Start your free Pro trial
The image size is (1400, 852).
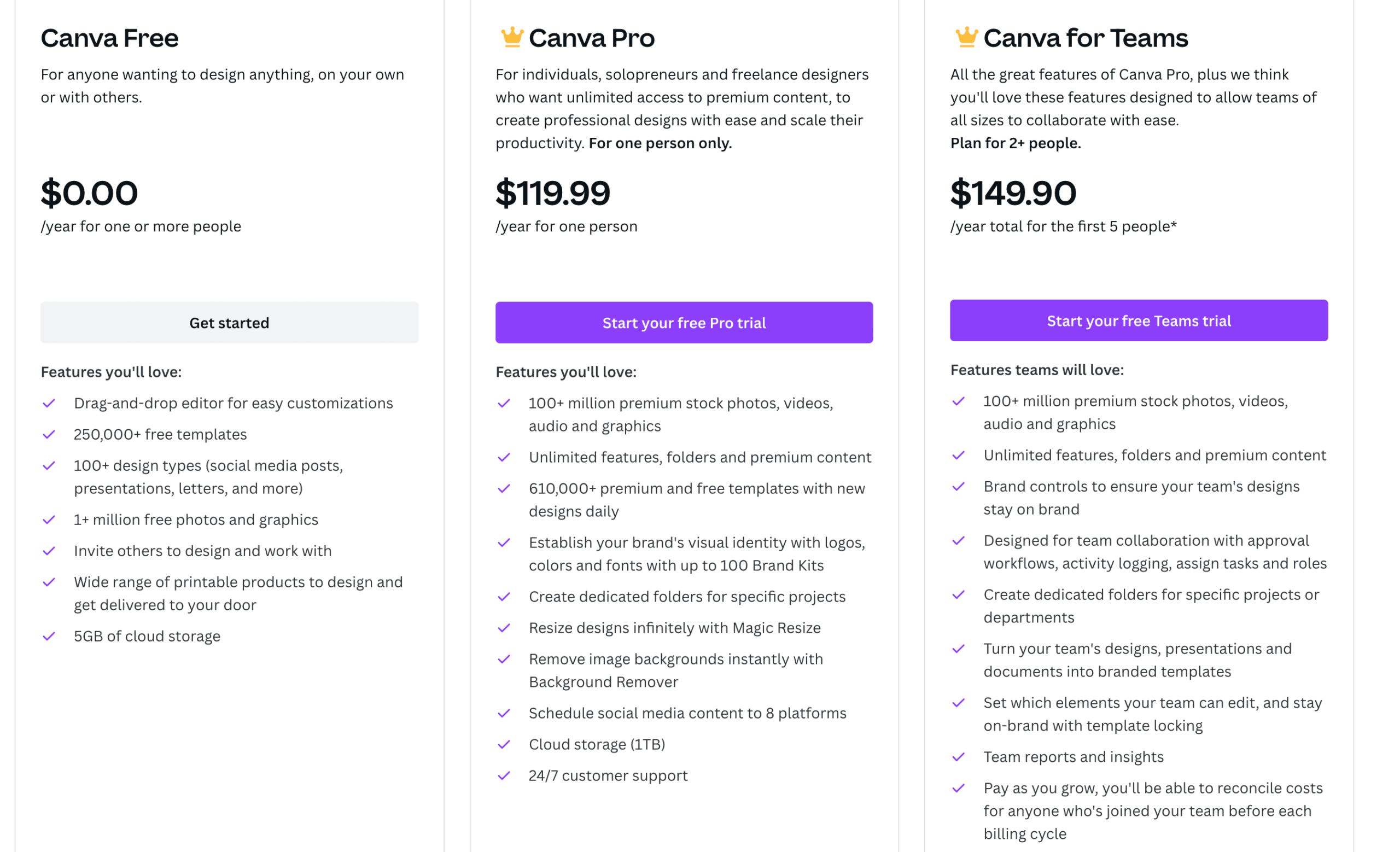pyautogui.click(x=684, y=323)
